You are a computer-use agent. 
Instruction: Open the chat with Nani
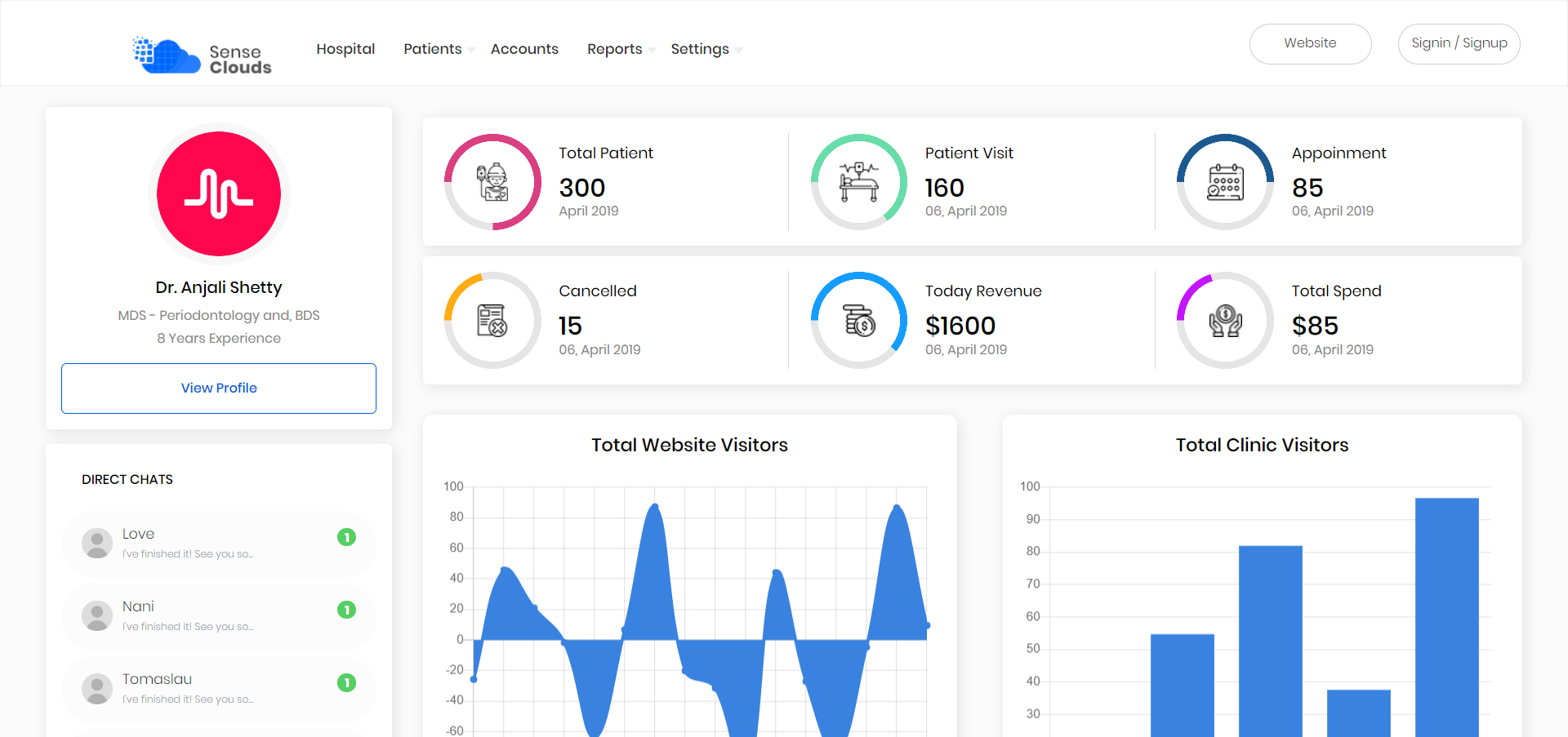coord(219,616)
